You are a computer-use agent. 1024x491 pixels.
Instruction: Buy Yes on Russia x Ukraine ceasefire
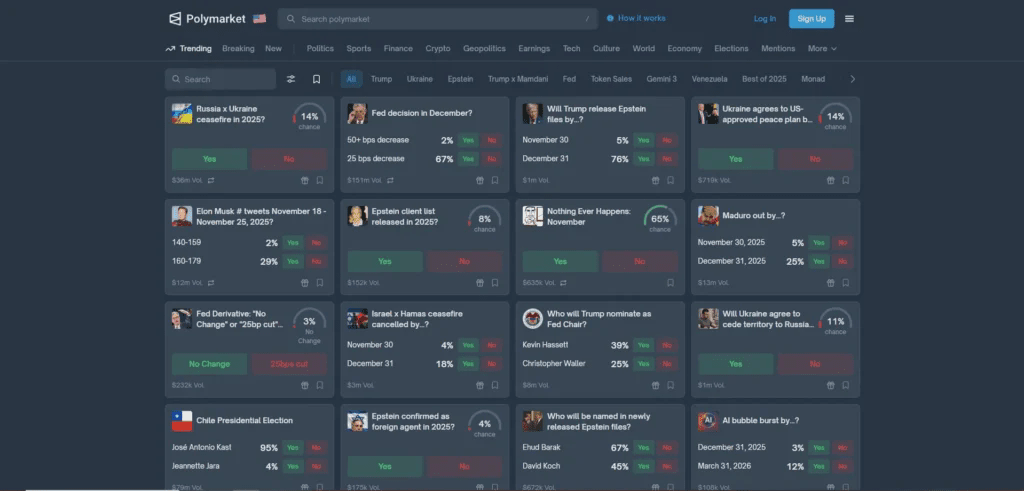[x=210, y=159]
